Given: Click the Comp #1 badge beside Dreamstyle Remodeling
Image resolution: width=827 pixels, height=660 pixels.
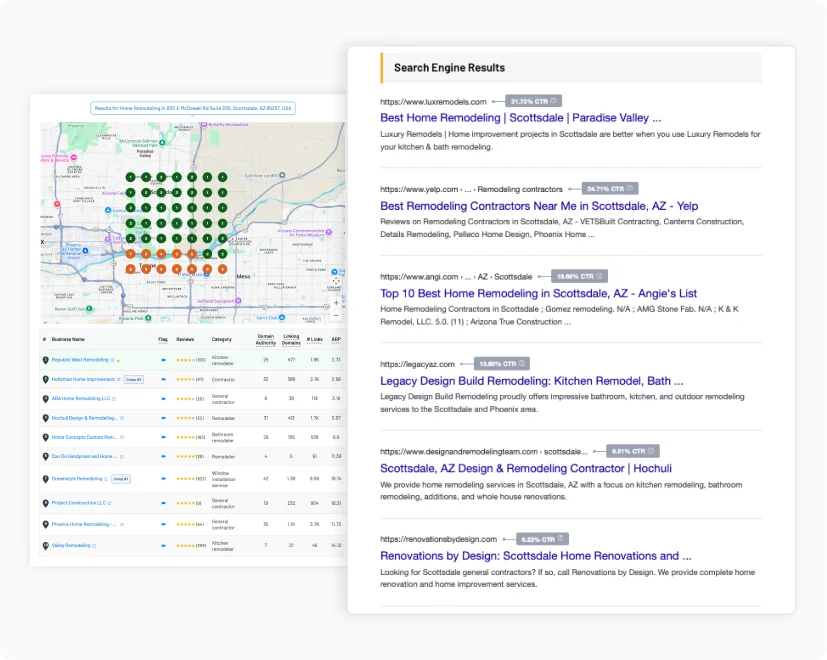Looking at the screenshot, I should pyautogui.click(x=121, y=478).
